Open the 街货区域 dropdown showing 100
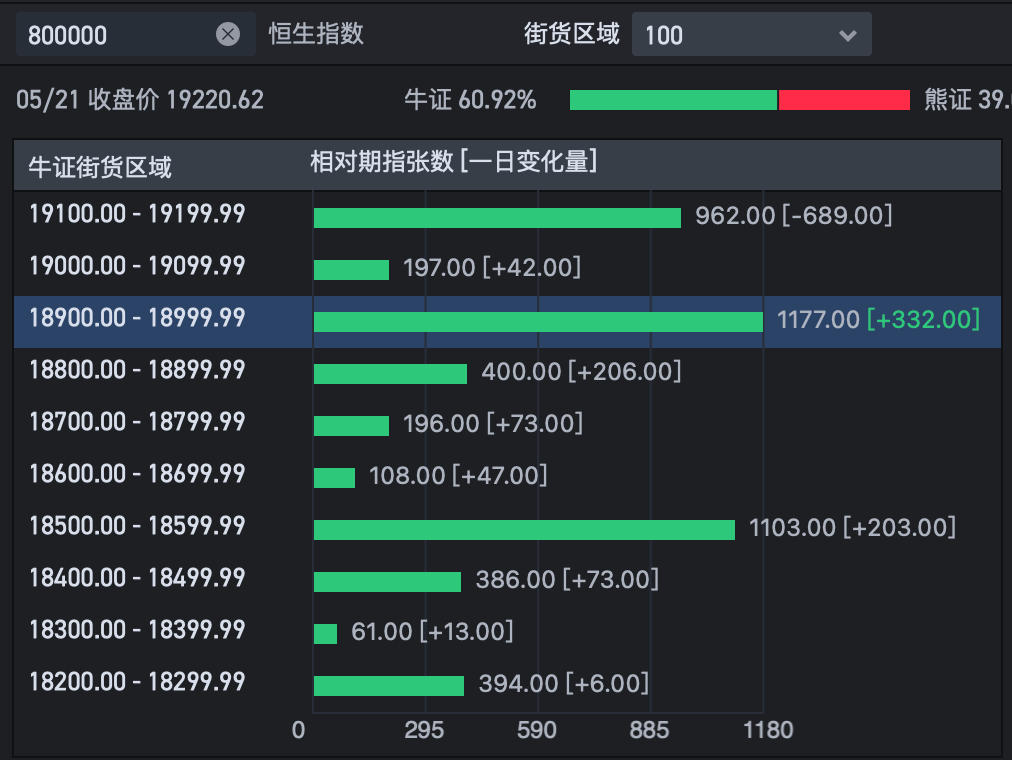This screenshot has width=1012, height=760. coord(750,35)
